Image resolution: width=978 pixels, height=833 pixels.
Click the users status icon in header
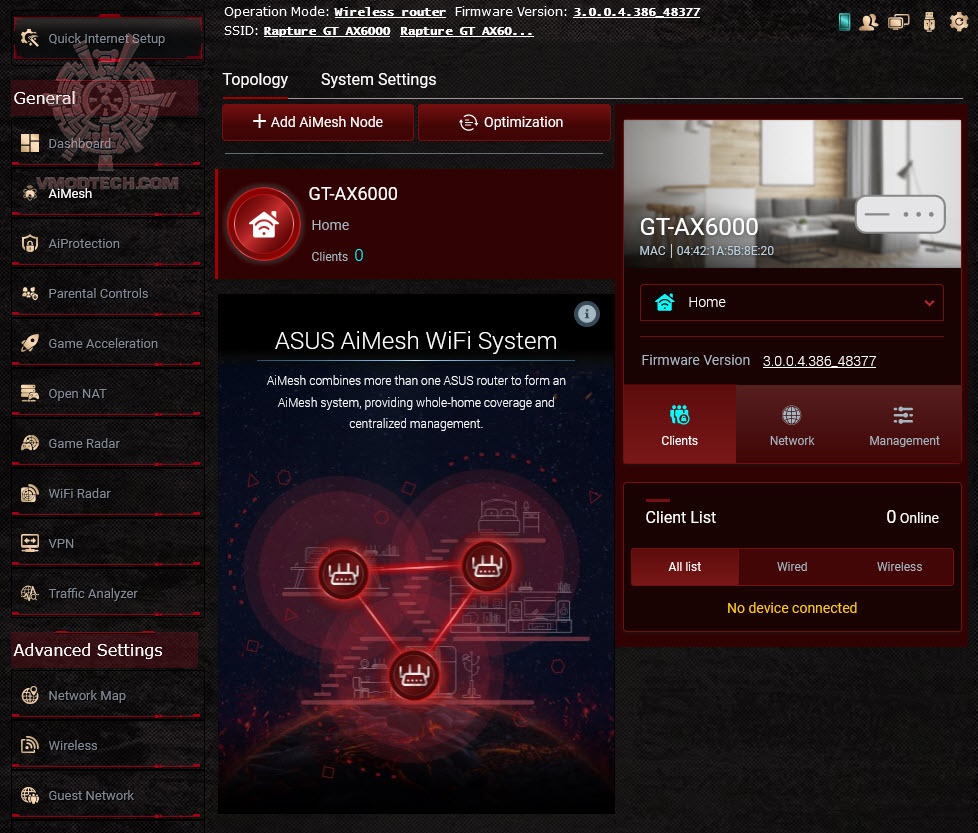868,22
